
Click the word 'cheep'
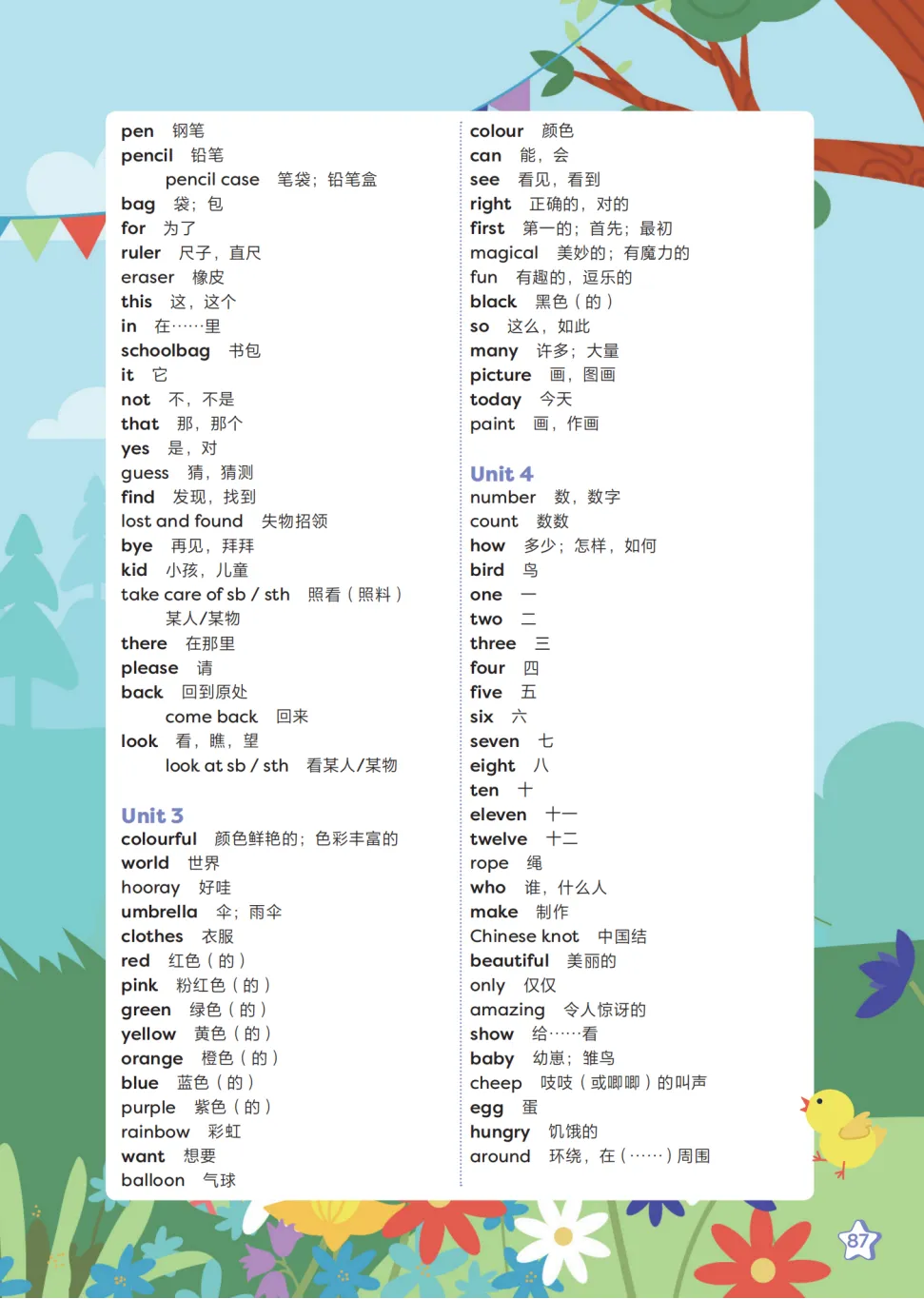[496, 1084]
